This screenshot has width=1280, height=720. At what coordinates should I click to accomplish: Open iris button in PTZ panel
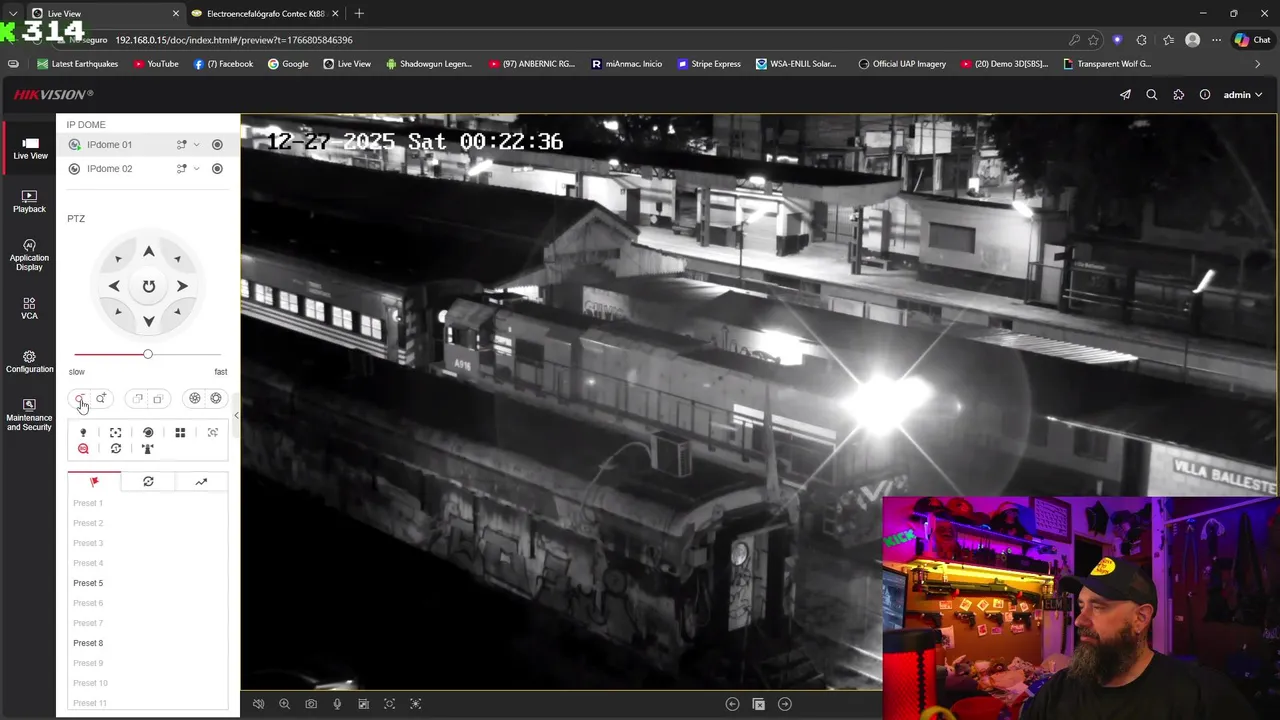click(216, 399)
